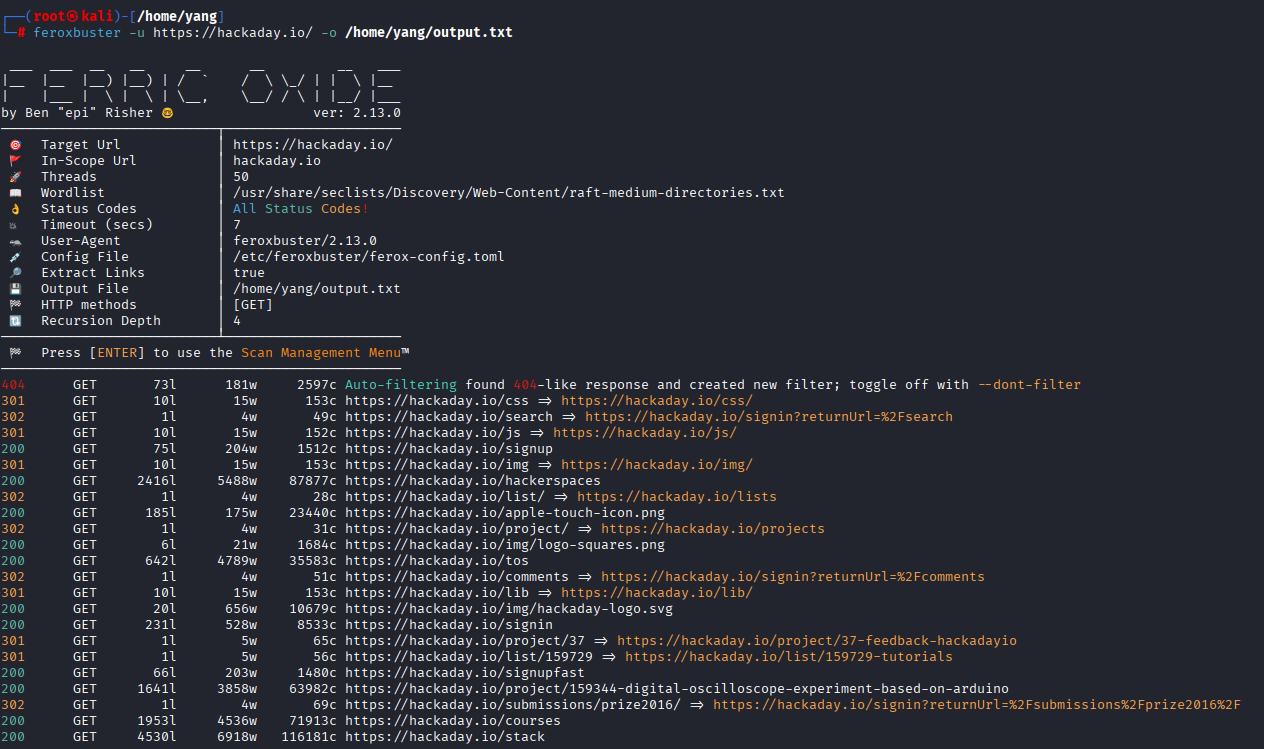Image resolution: width=1264 pixels, height=749 pixels.
Task: Click the book icon beside Wordlist
Action: [15, 193]
